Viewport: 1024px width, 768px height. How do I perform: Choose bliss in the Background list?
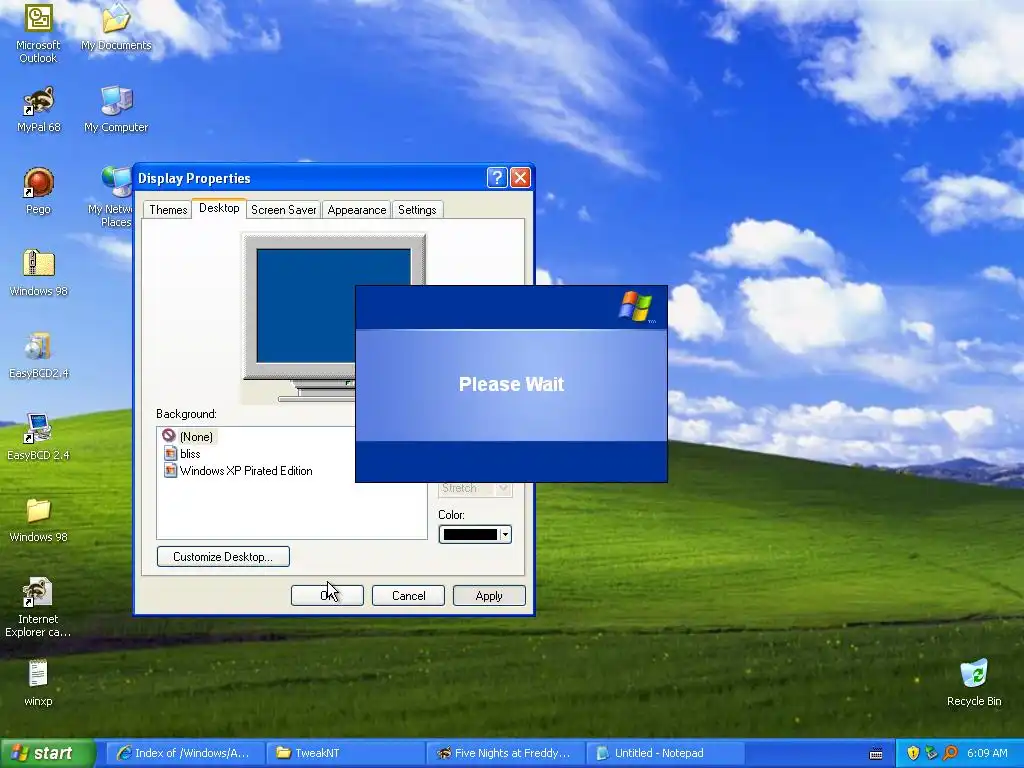tap(182, 454)
